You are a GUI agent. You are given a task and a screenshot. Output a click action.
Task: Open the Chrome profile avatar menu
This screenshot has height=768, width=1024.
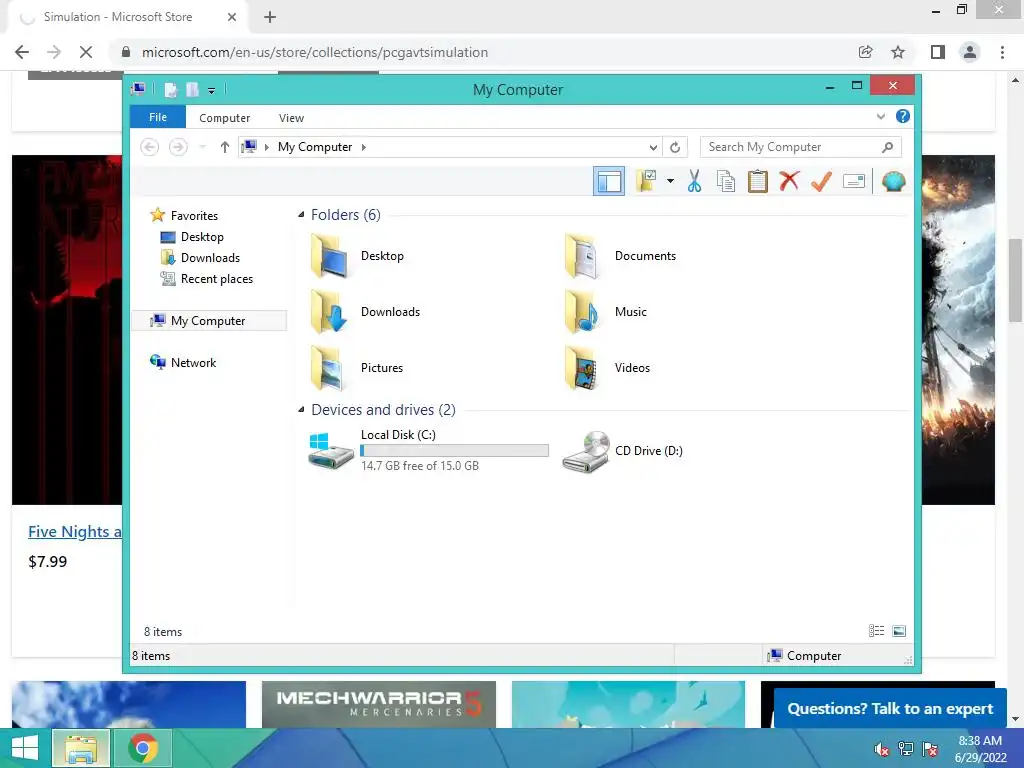point(970,52)
